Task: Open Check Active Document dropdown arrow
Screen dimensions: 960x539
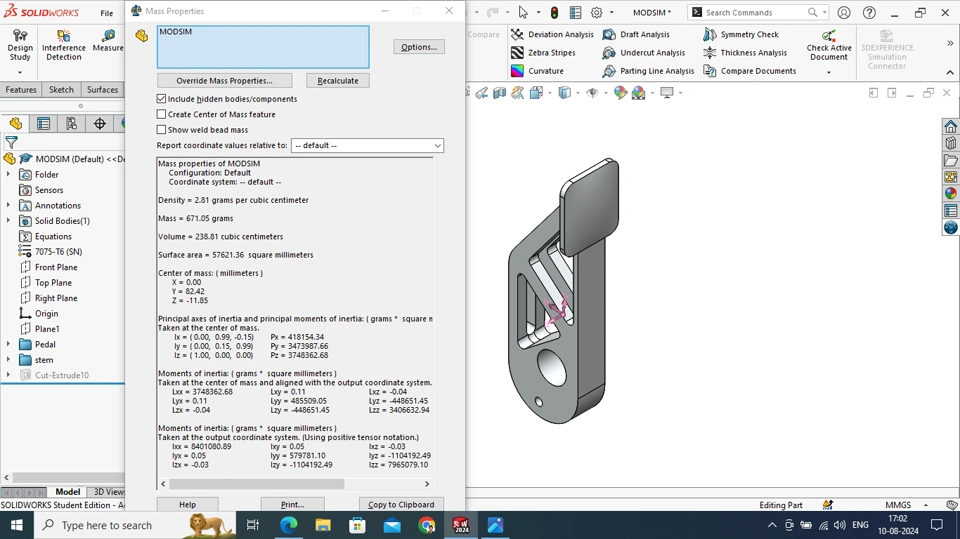Action: pos(829,72)
